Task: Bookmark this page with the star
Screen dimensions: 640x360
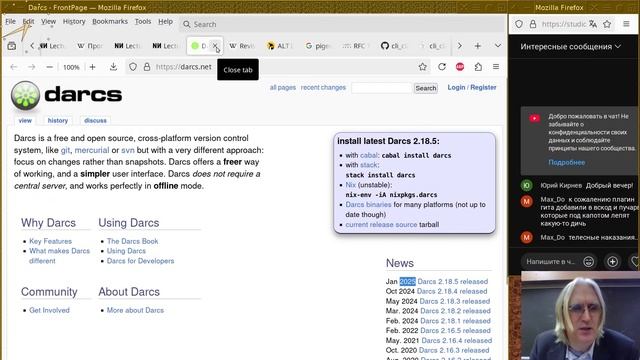Action: [x=422, y=67]
